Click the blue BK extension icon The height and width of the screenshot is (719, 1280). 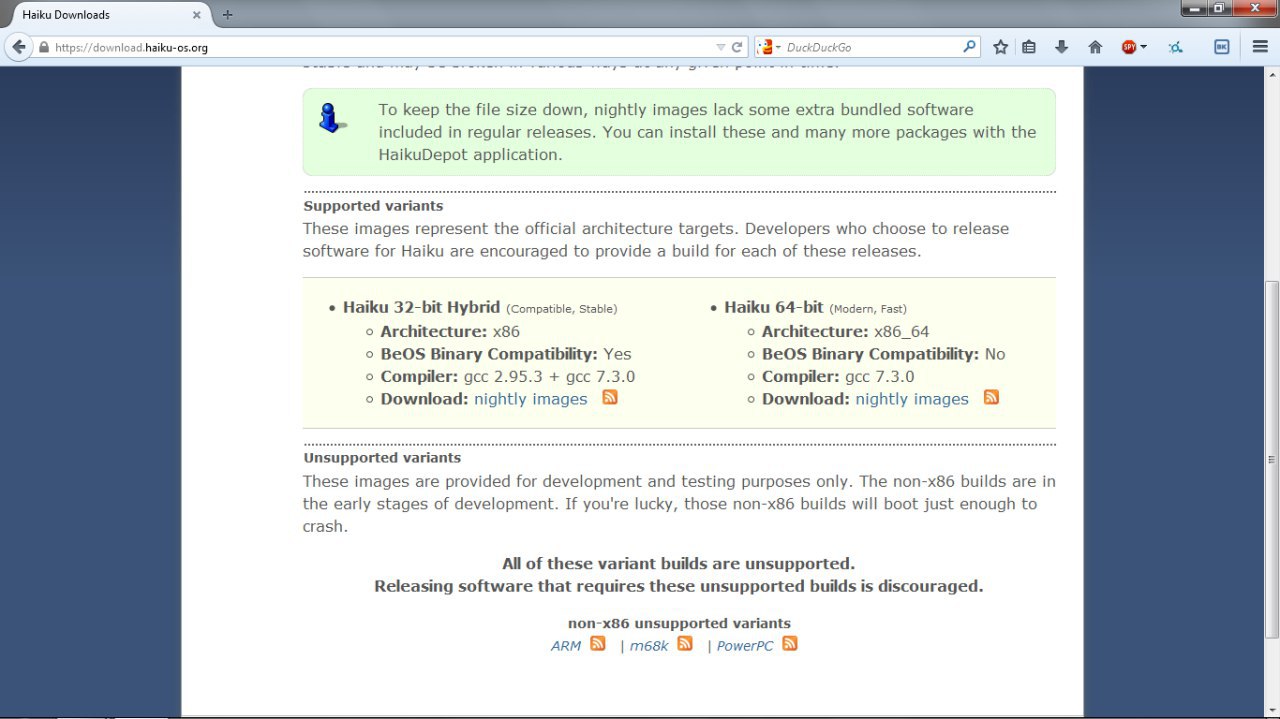click(x=1222, y=47)
